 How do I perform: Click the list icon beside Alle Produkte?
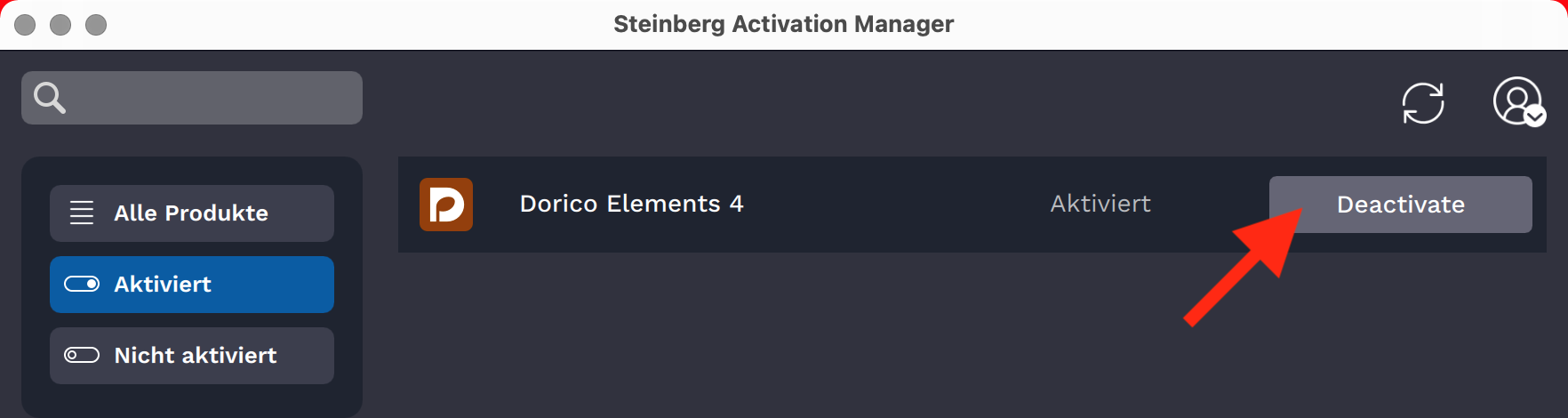pyautogui.click(x=82, y=213)
